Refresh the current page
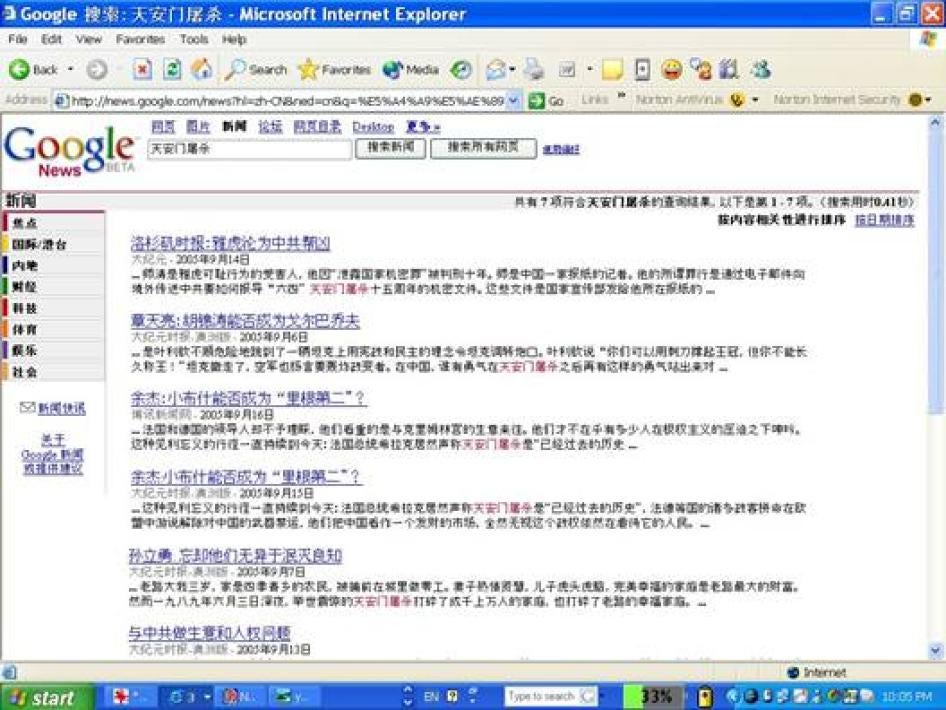The width and height of the screenshot is (946, 710). coord(172,70)
